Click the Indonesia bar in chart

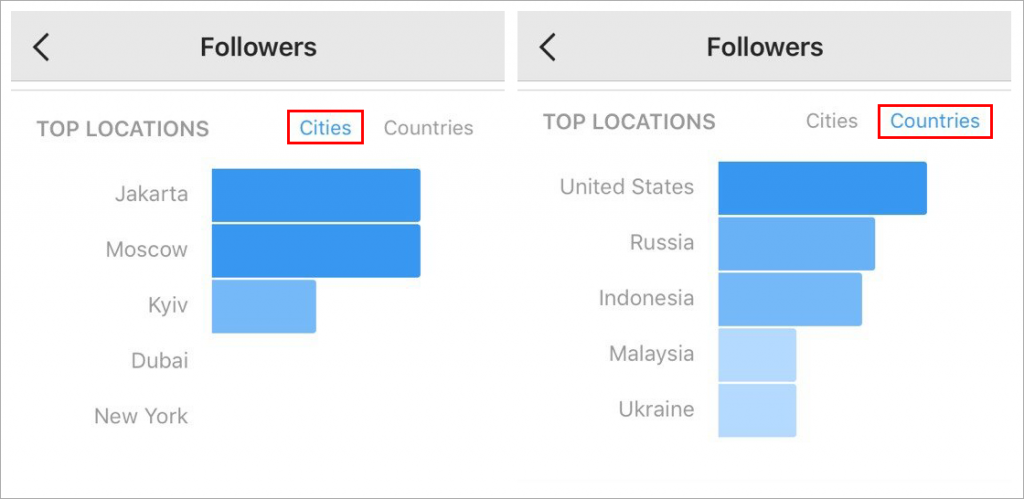(x=790, y=299)
